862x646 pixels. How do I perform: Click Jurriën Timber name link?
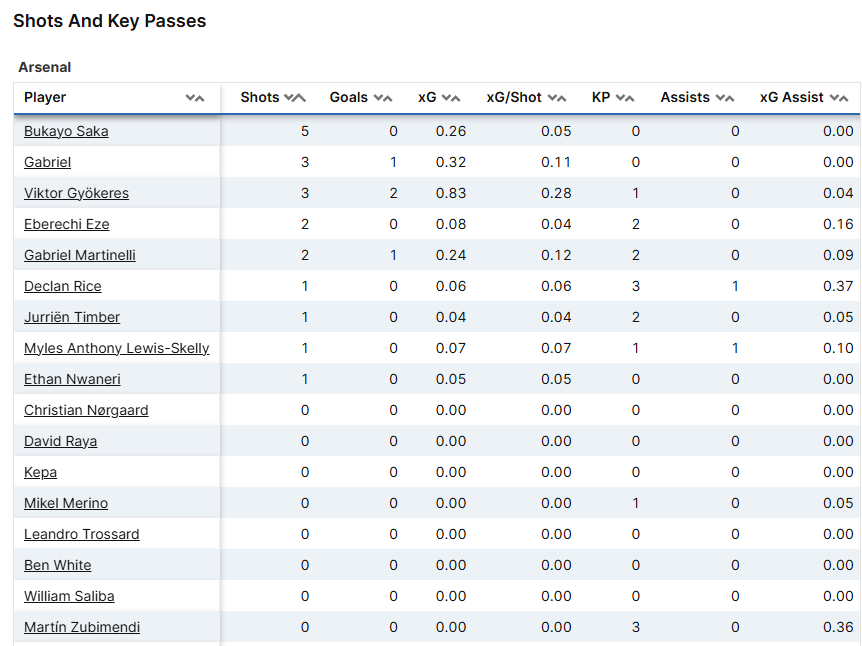click(72, 317)
